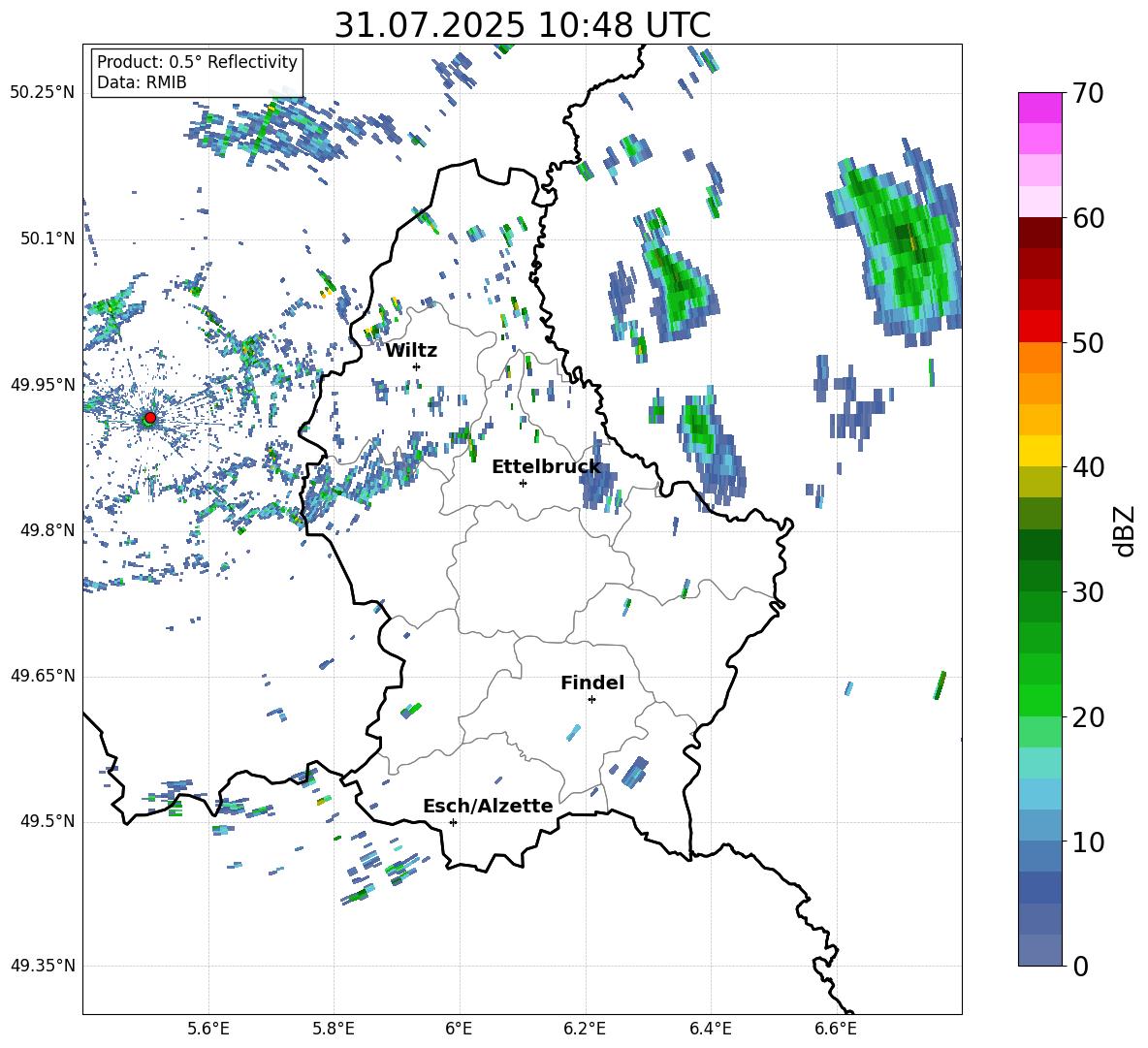The width and height of the screenshot is (1148, 1048).
Task: Click the 5.6°E longitude label
Action: pyautogui.click(x=208, y=1029)
